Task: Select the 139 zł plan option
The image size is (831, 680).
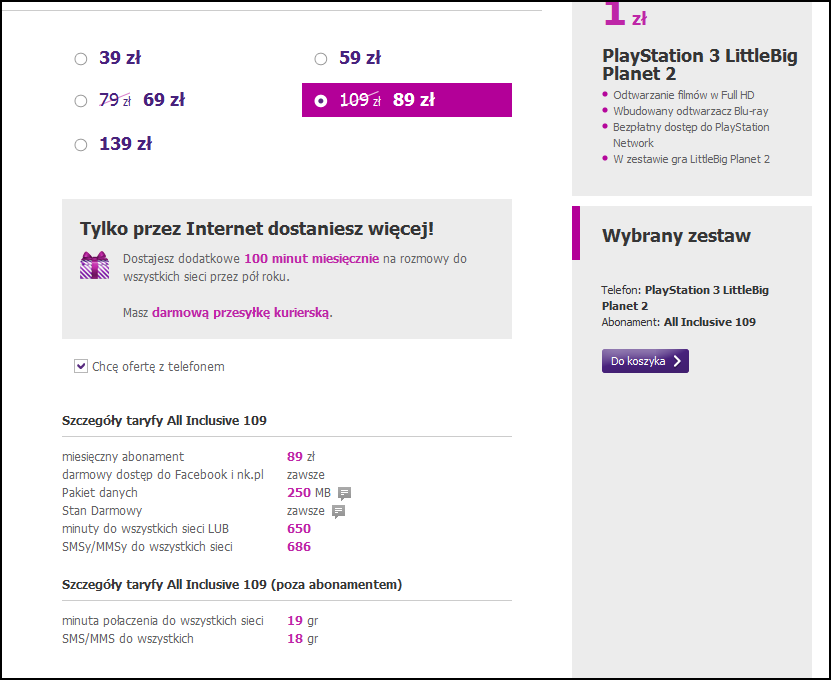Action: (x=81, y=144)
